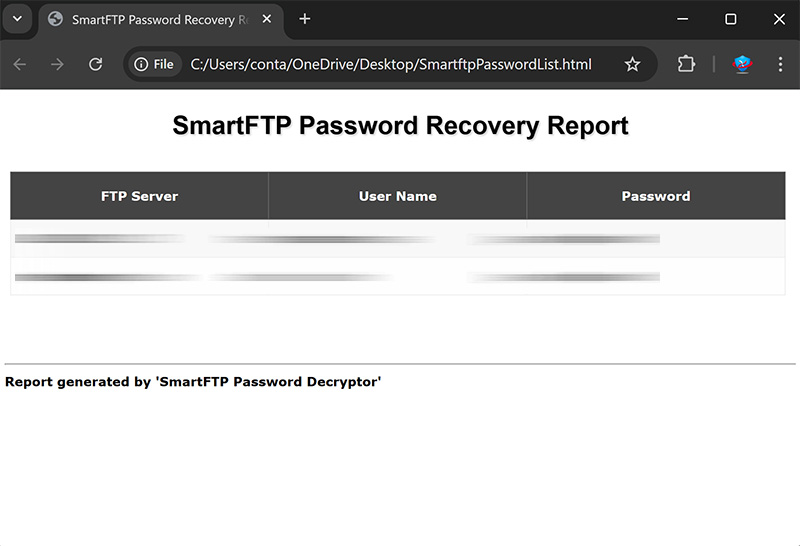
Task: Click the SmartFTP Password Recovery Report heading
Action: coord(400,126)
